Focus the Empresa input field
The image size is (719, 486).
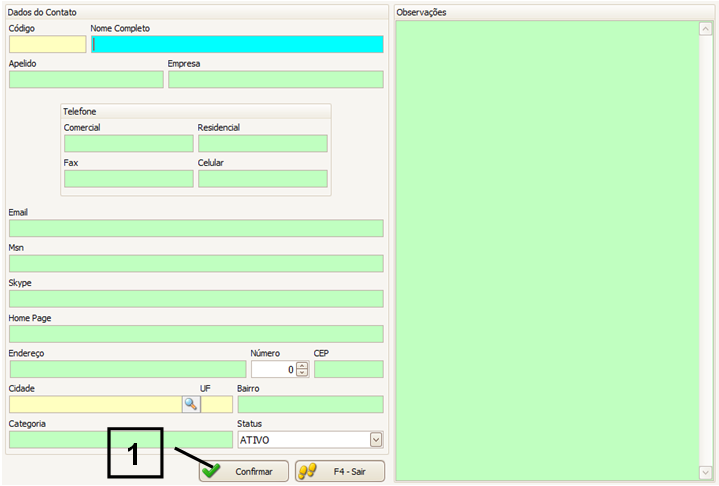point(275,80)
